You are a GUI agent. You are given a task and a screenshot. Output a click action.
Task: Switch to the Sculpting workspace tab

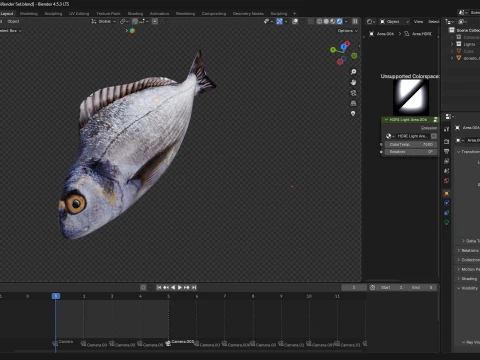53,14
